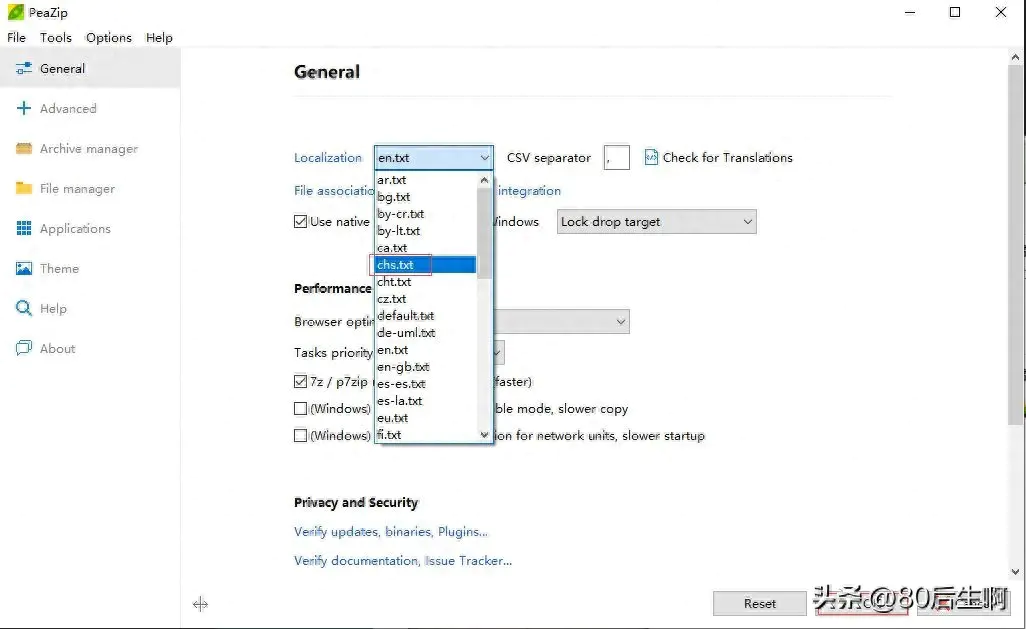Collapse the Localization en.txt combo box
Screen dimensions: 1026x629
(484, 158)
